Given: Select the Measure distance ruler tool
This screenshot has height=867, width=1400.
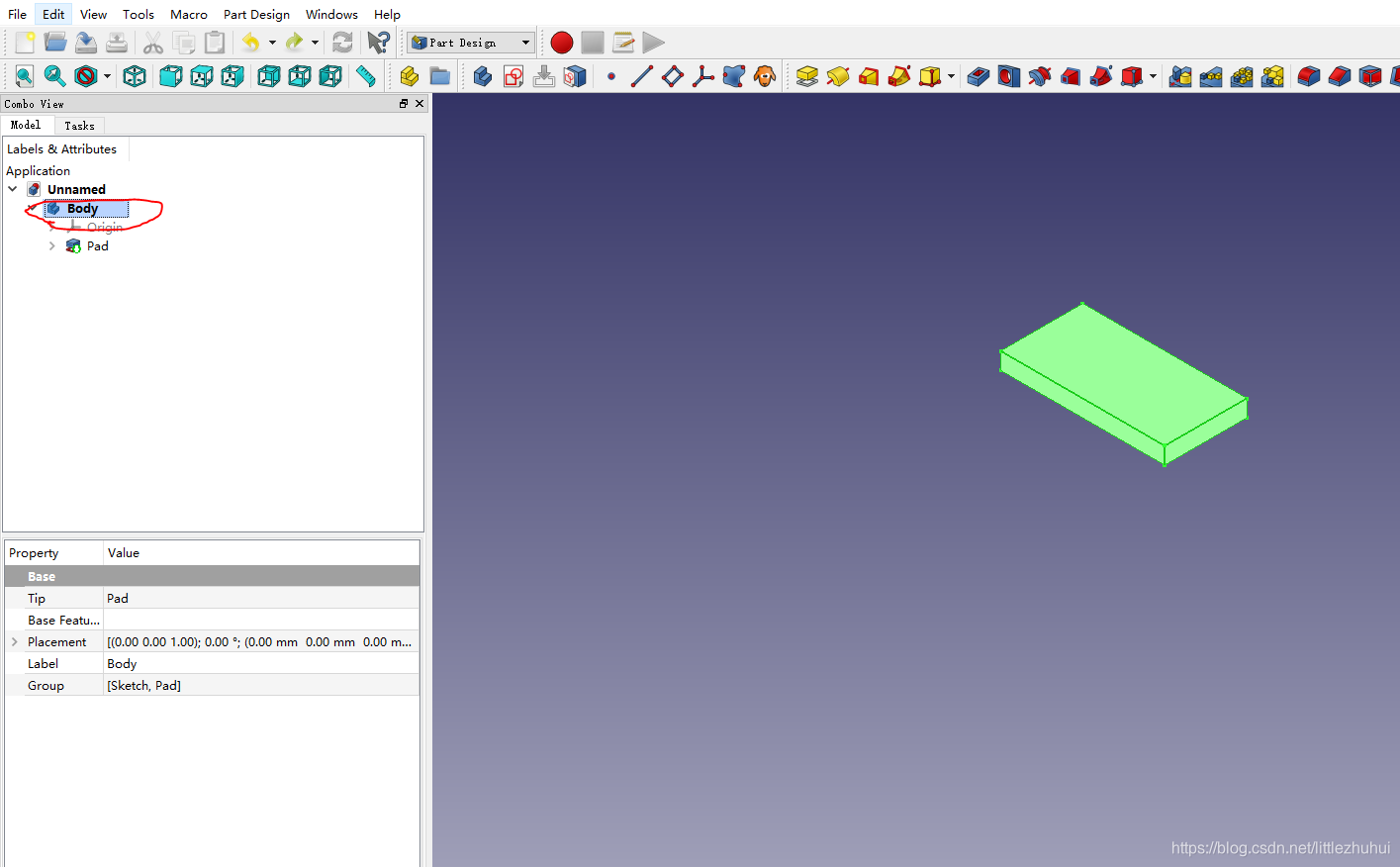Looking at the screenshot, I should pos(365,76).
